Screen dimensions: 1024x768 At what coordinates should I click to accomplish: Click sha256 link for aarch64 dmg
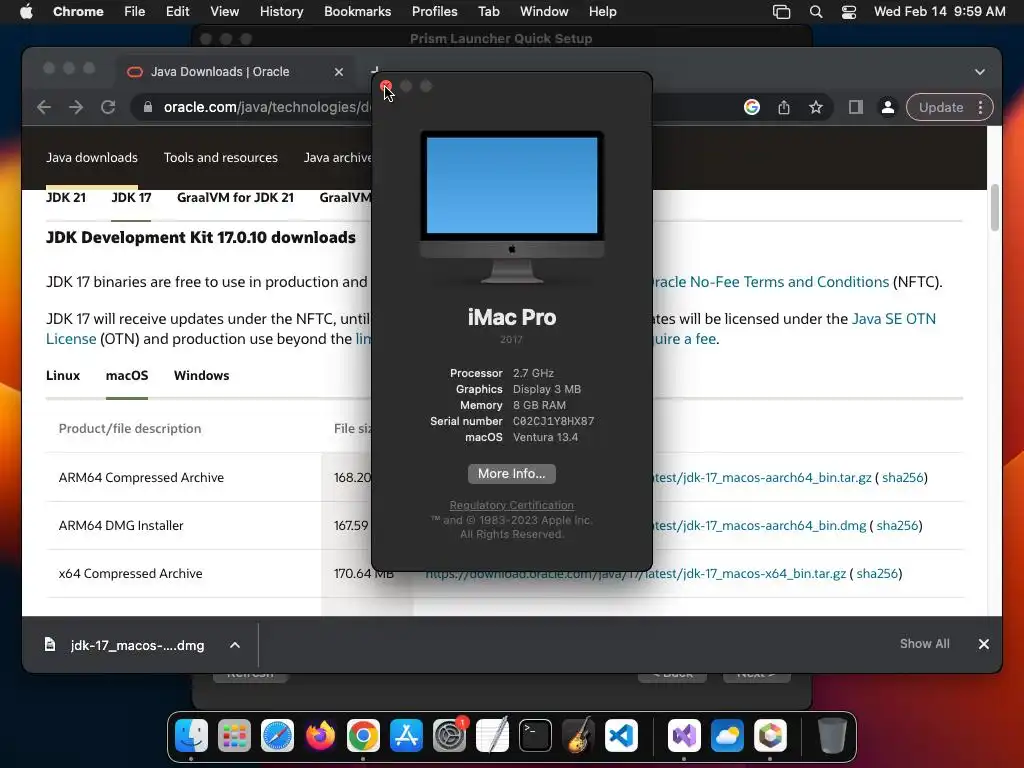click(x=897, y=525)
